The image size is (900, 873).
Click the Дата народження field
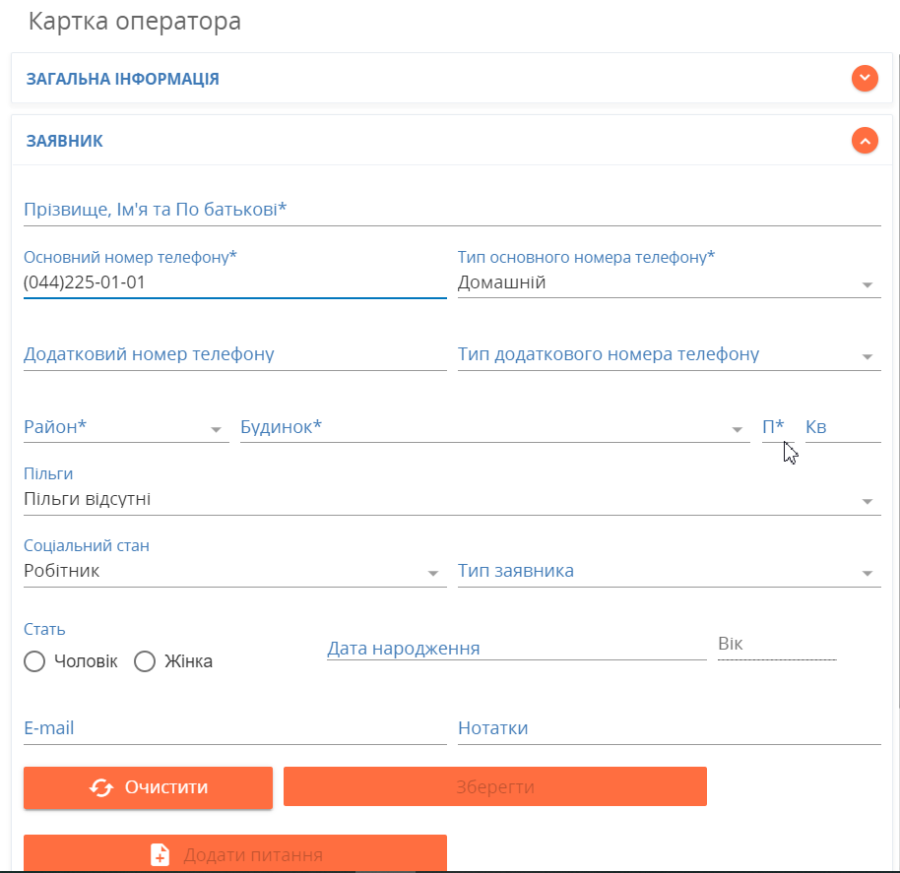(515, 648)
